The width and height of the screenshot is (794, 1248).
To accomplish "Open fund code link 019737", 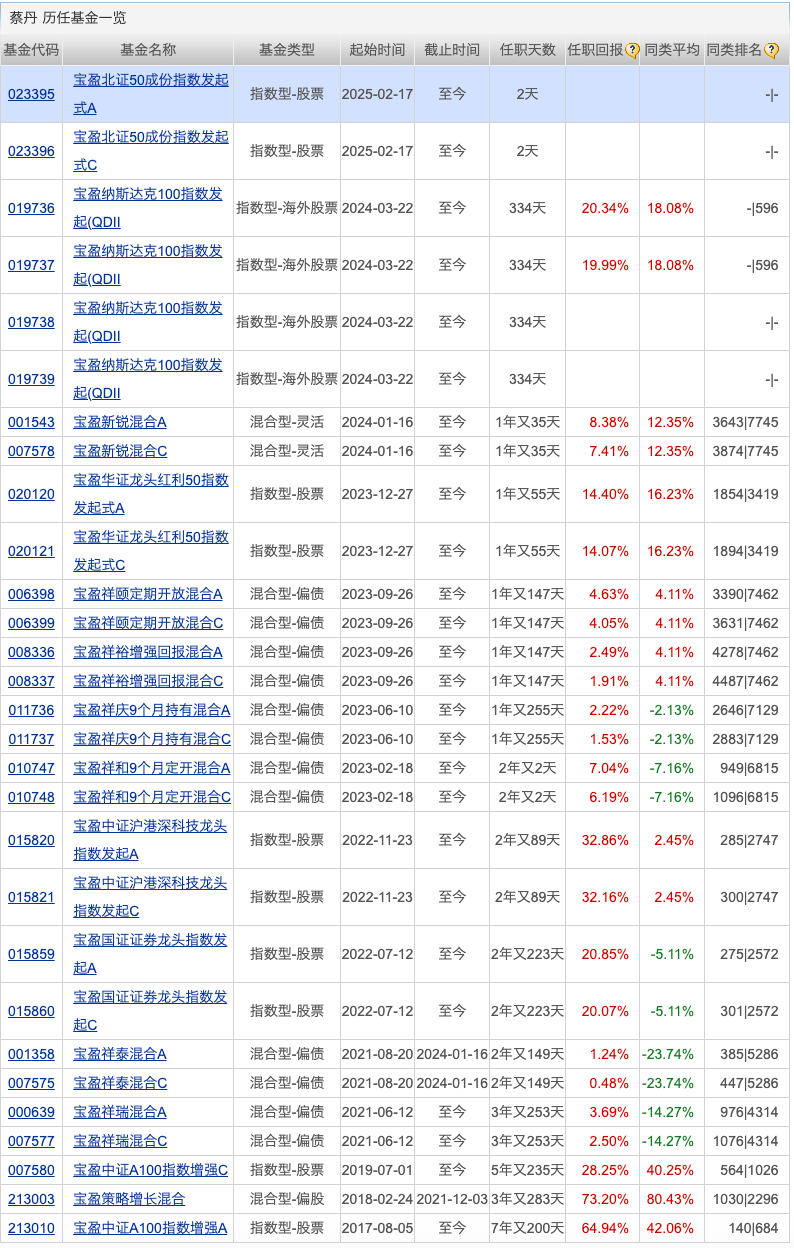I will (x=31, y=265).
